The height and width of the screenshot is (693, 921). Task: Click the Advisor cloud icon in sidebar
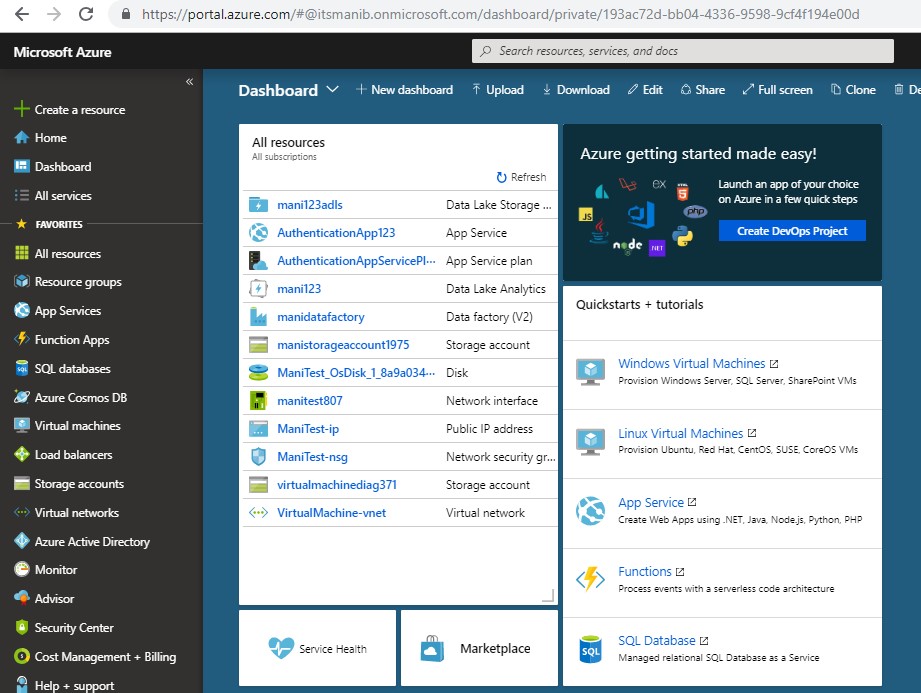(x=22, y=598)
